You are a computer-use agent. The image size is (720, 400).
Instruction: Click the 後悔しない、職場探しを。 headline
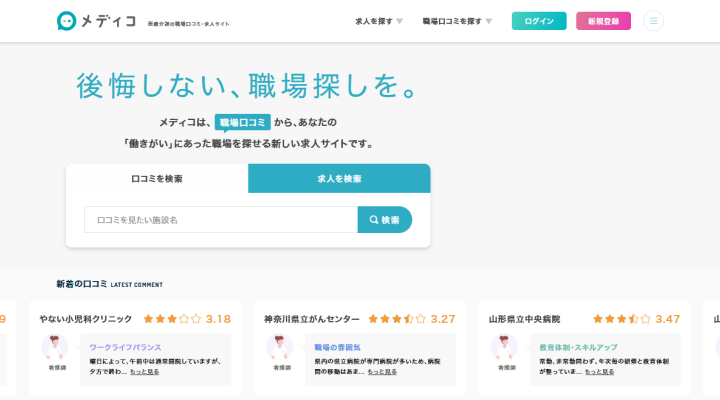[x=247, y=85]
